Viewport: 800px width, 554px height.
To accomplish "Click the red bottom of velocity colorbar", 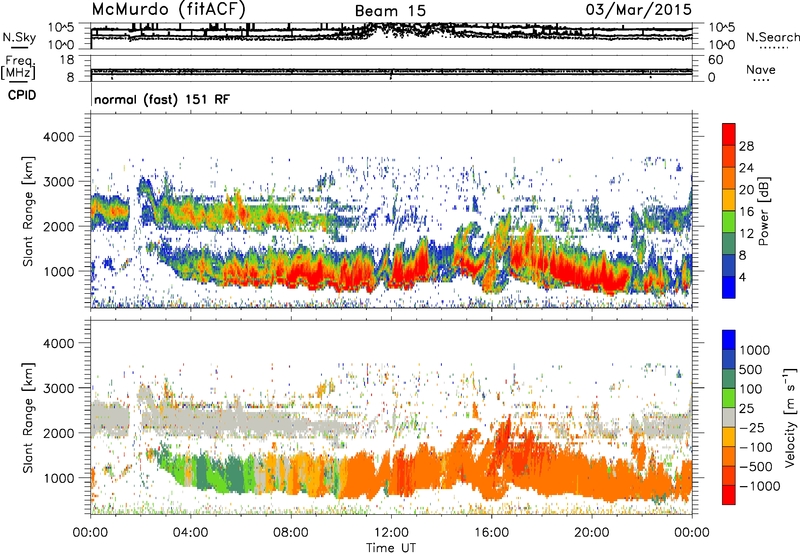I will click(x=729, y=495).
